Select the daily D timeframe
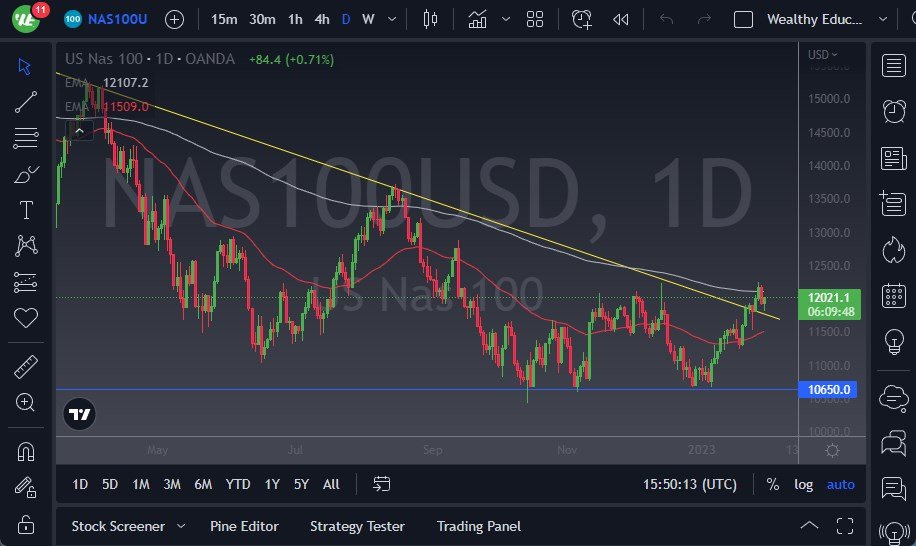916x546 pixels. pos(346,19)
